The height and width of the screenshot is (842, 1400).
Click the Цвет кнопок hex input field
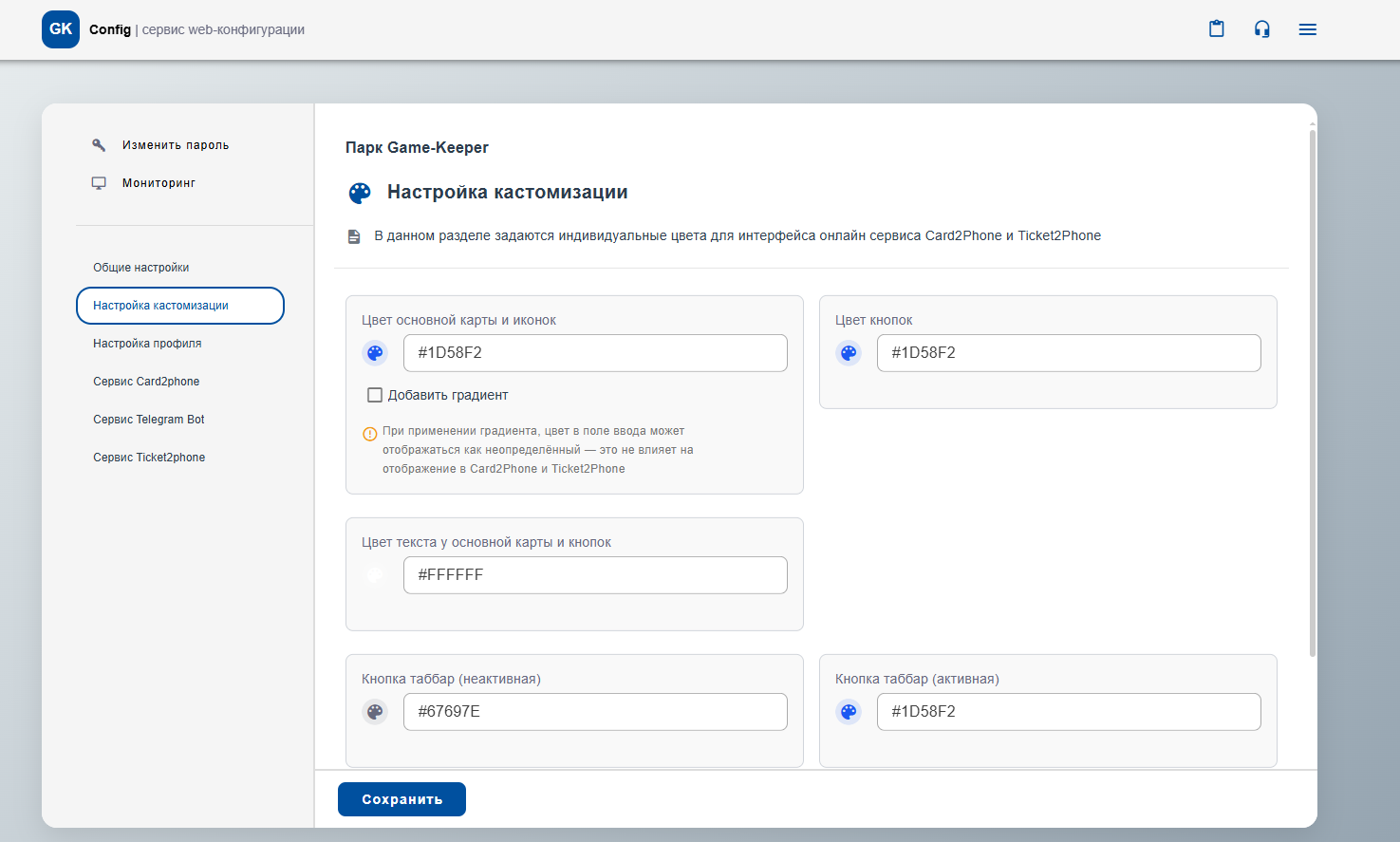[1069, 353]
